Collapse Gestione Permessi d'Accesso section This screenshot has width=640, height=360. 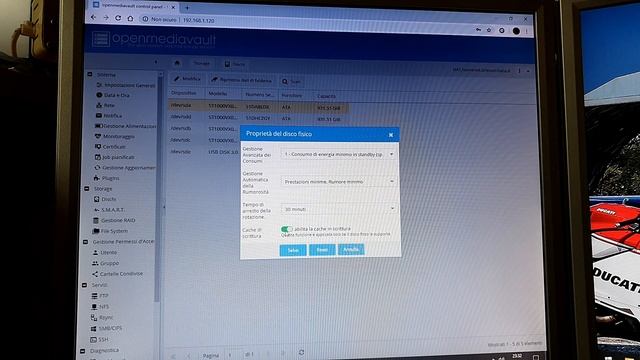(x=86, y=242)
